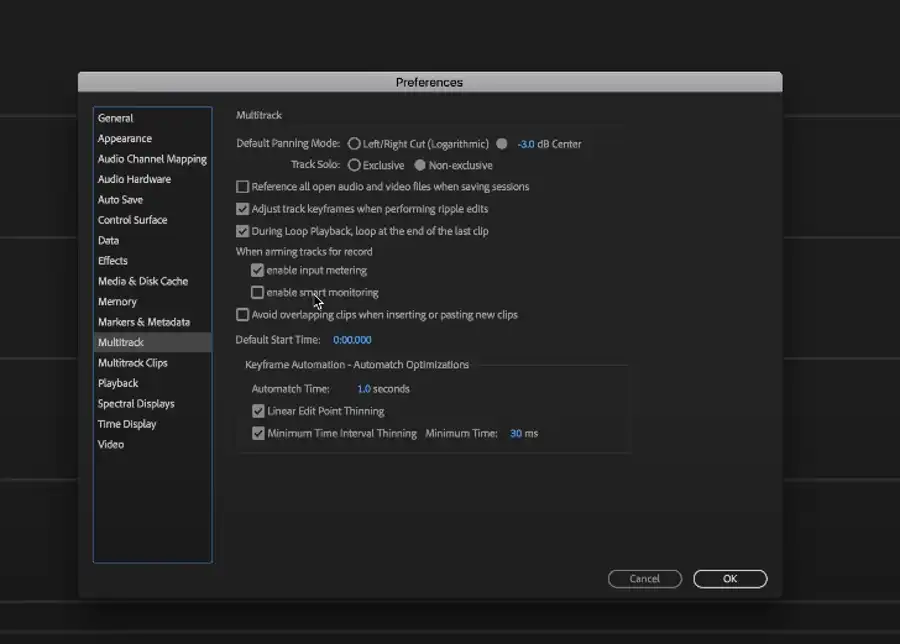Choose the -3.0 dB Center panning mode
This screenshot has width=900, height=644.
[502, 143]
